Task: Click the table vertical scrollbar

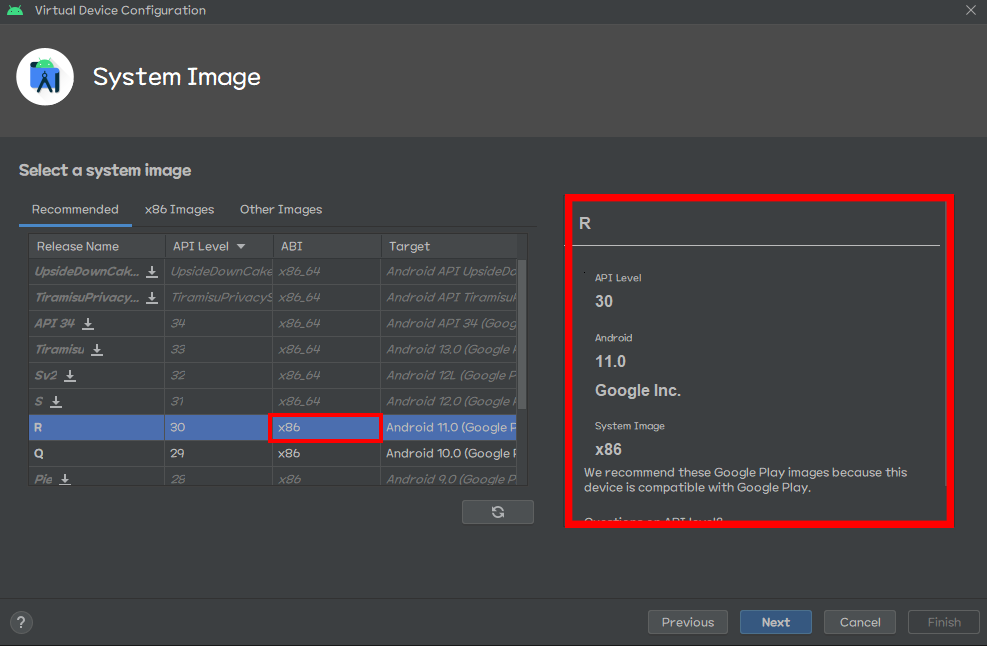Action: click(522, 334)
